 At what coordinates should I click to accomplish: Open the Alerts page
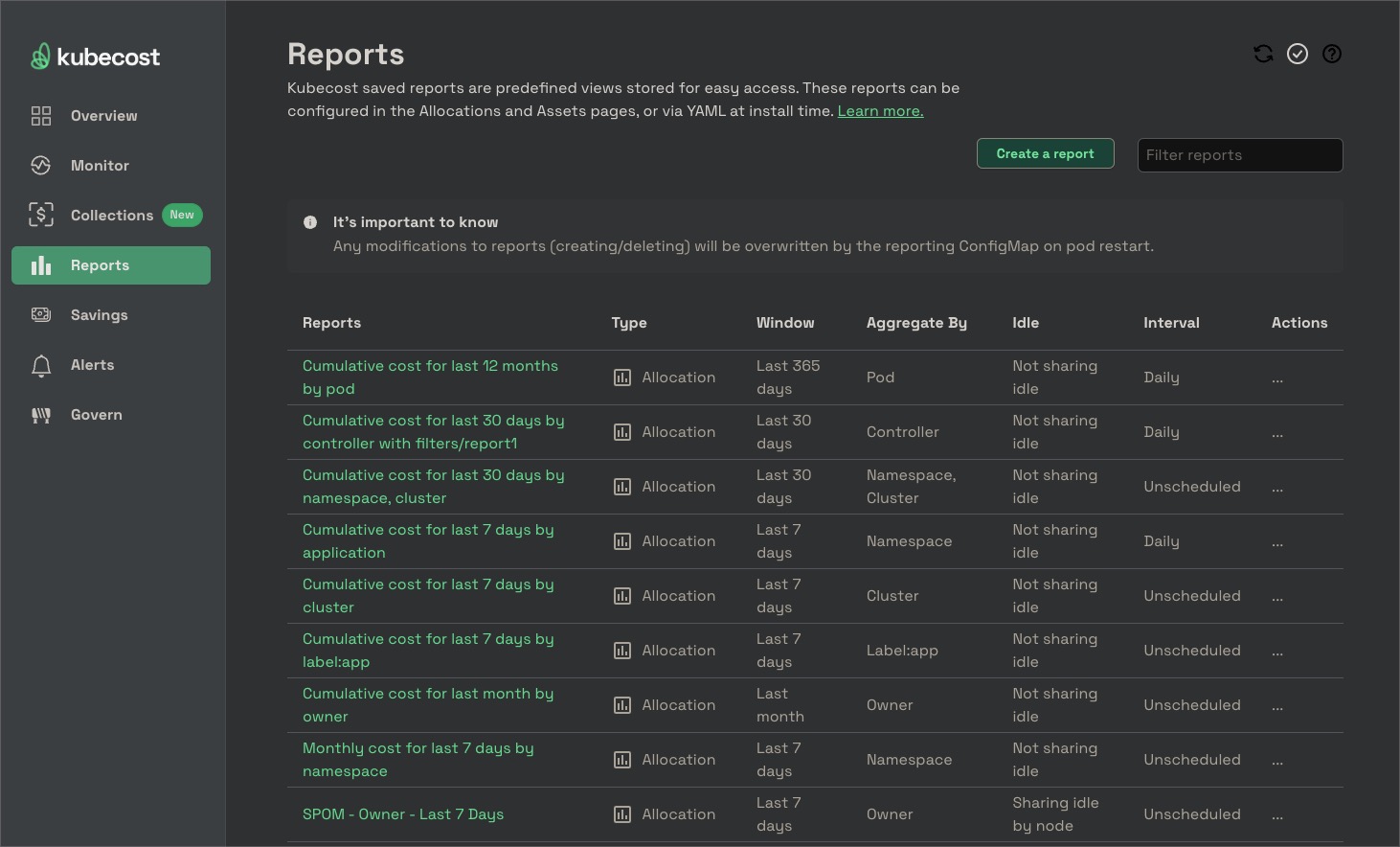[111, 365]
